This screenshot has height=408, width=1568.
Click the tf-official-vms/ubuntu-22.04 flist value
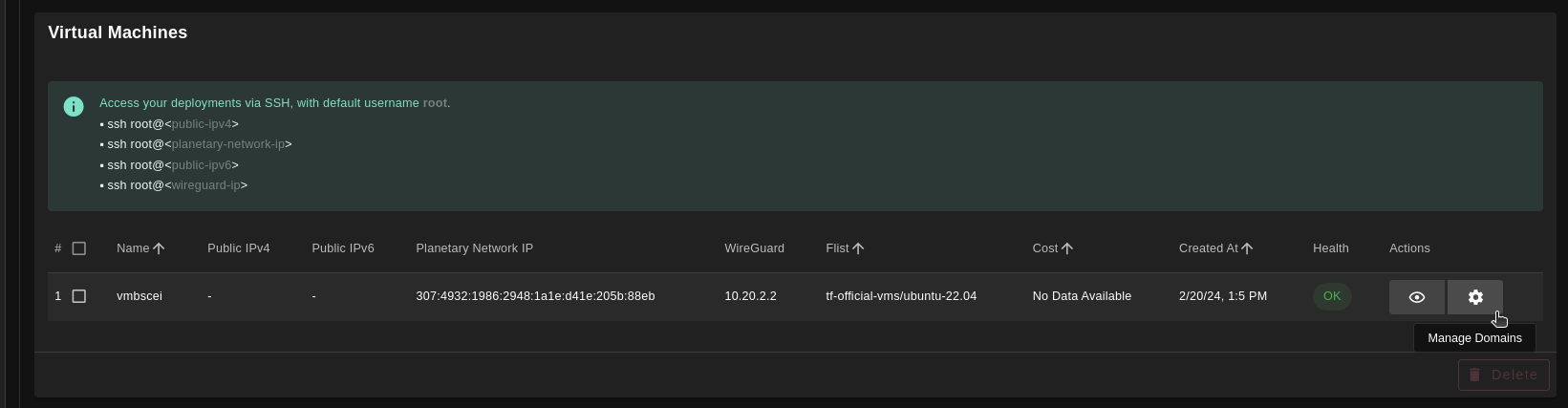point(901,296)
